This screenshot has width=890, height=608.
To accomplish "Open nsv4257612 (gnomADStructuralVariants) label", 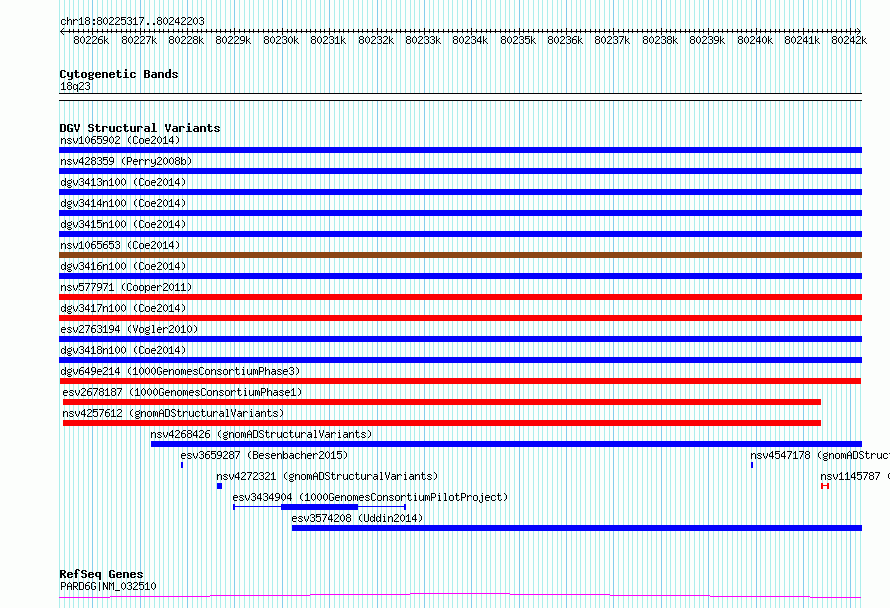I will (173, 413).
